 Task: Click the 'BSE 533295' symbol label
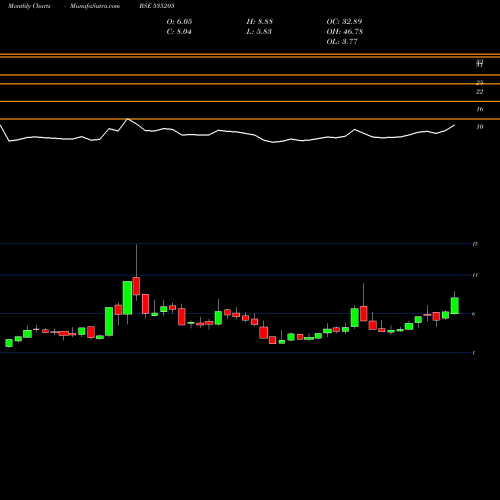point(157,6)
